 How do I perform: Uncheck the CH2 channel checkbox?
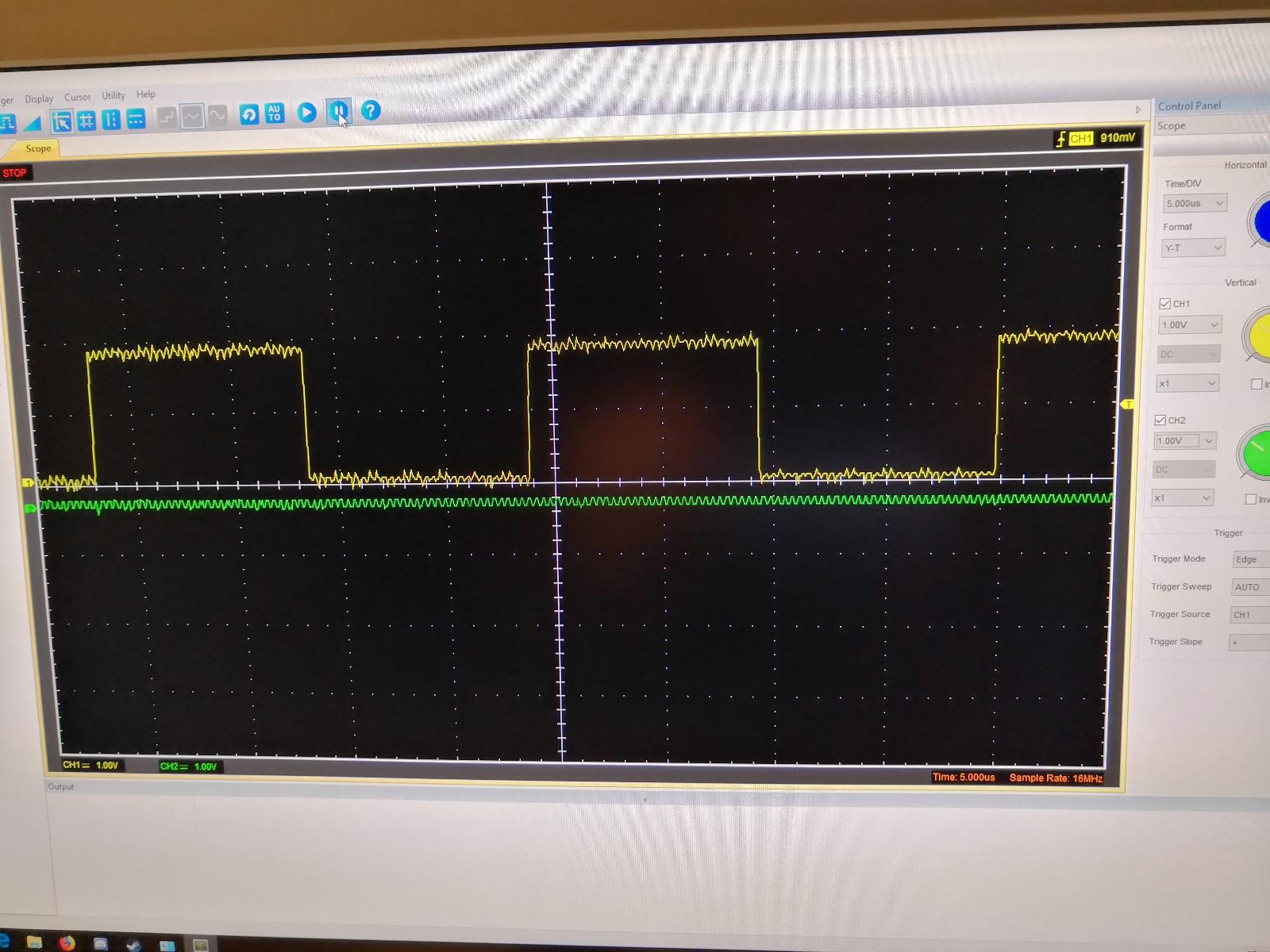click(1160, 420)
